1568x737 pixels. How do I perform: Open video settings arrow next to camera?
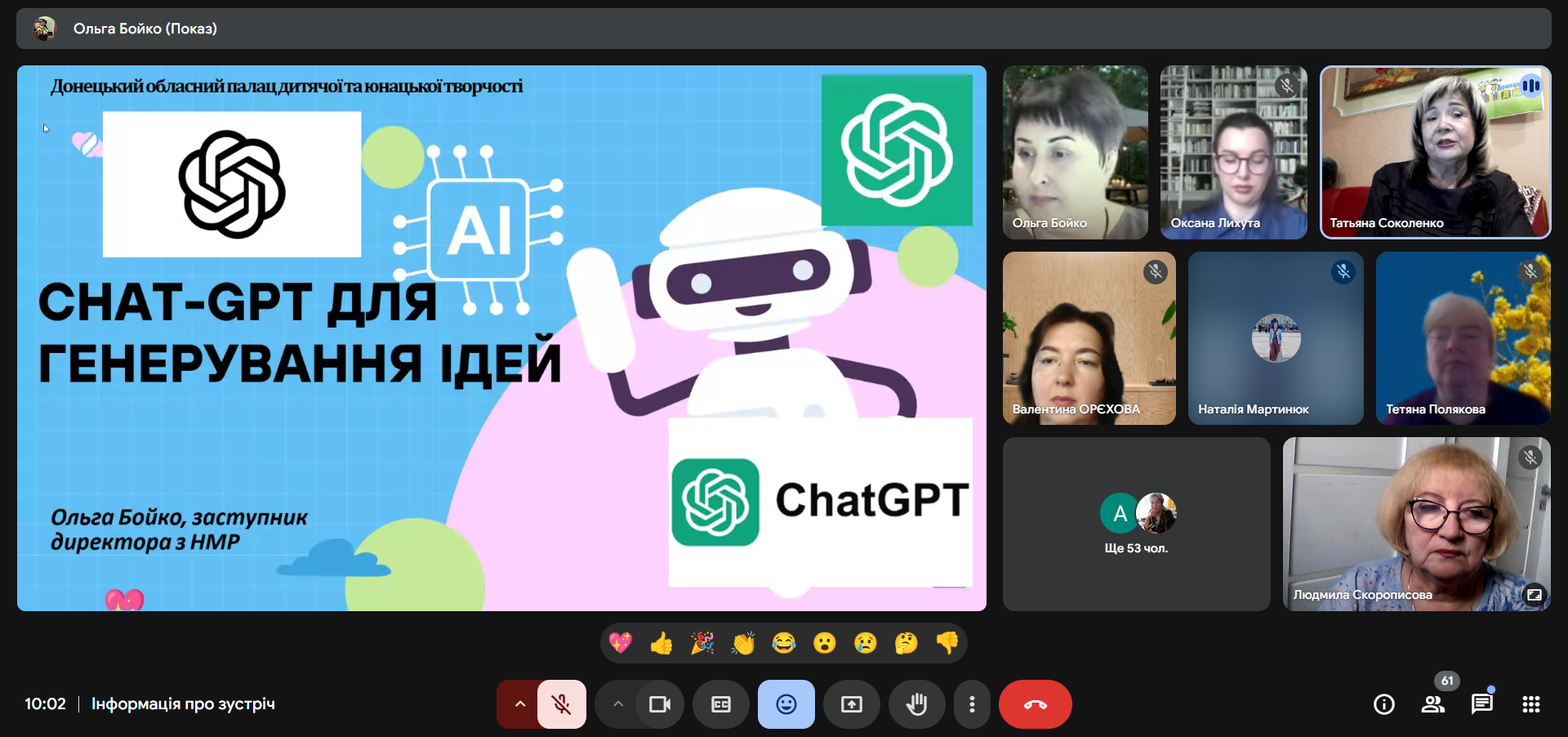[x=618, y=704]
